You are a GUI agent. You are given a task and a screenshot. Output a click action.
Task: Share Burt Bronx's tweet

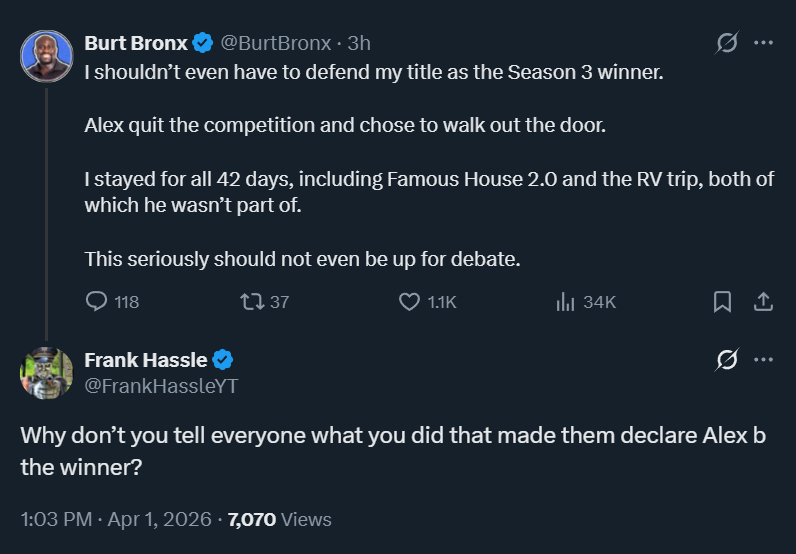762,302
